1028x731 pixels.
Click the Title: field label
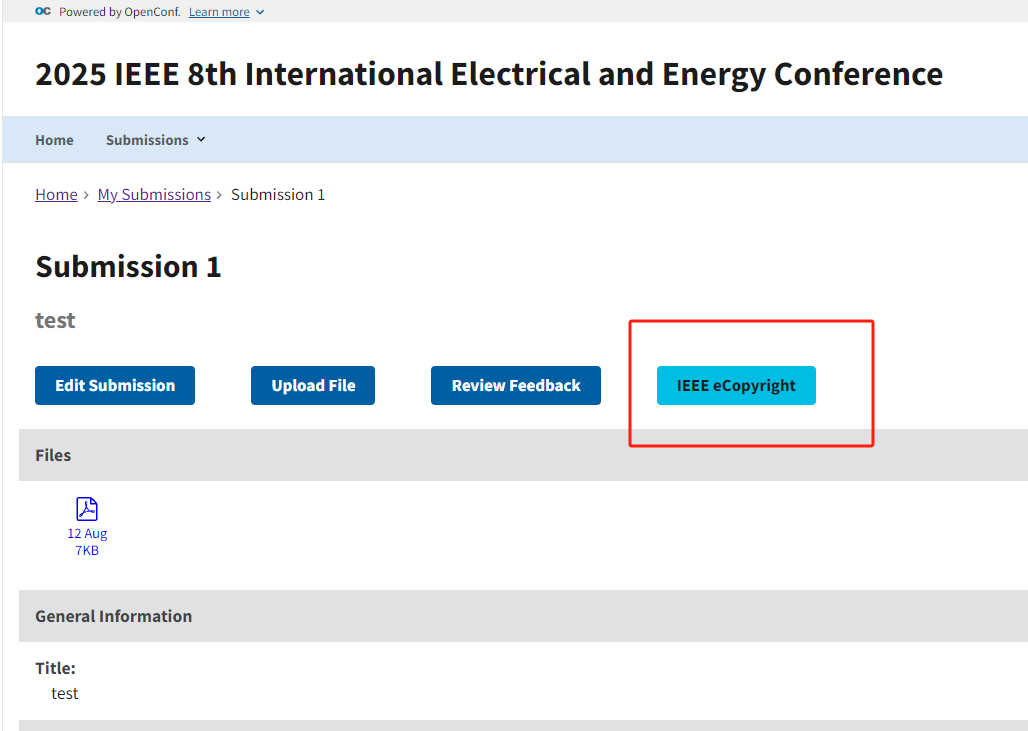(x=56, y=668)
